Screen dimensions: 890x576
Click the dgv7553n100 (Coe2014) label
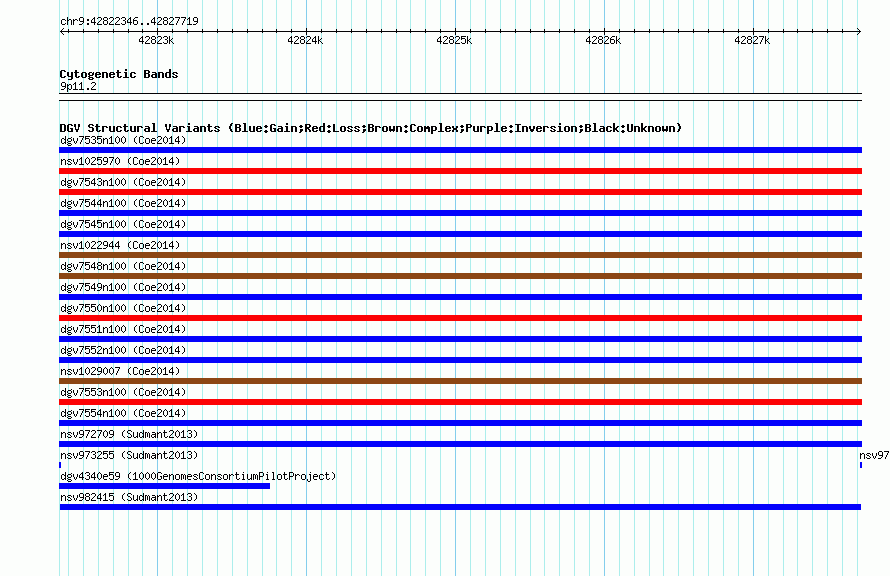tap(123, 392)
